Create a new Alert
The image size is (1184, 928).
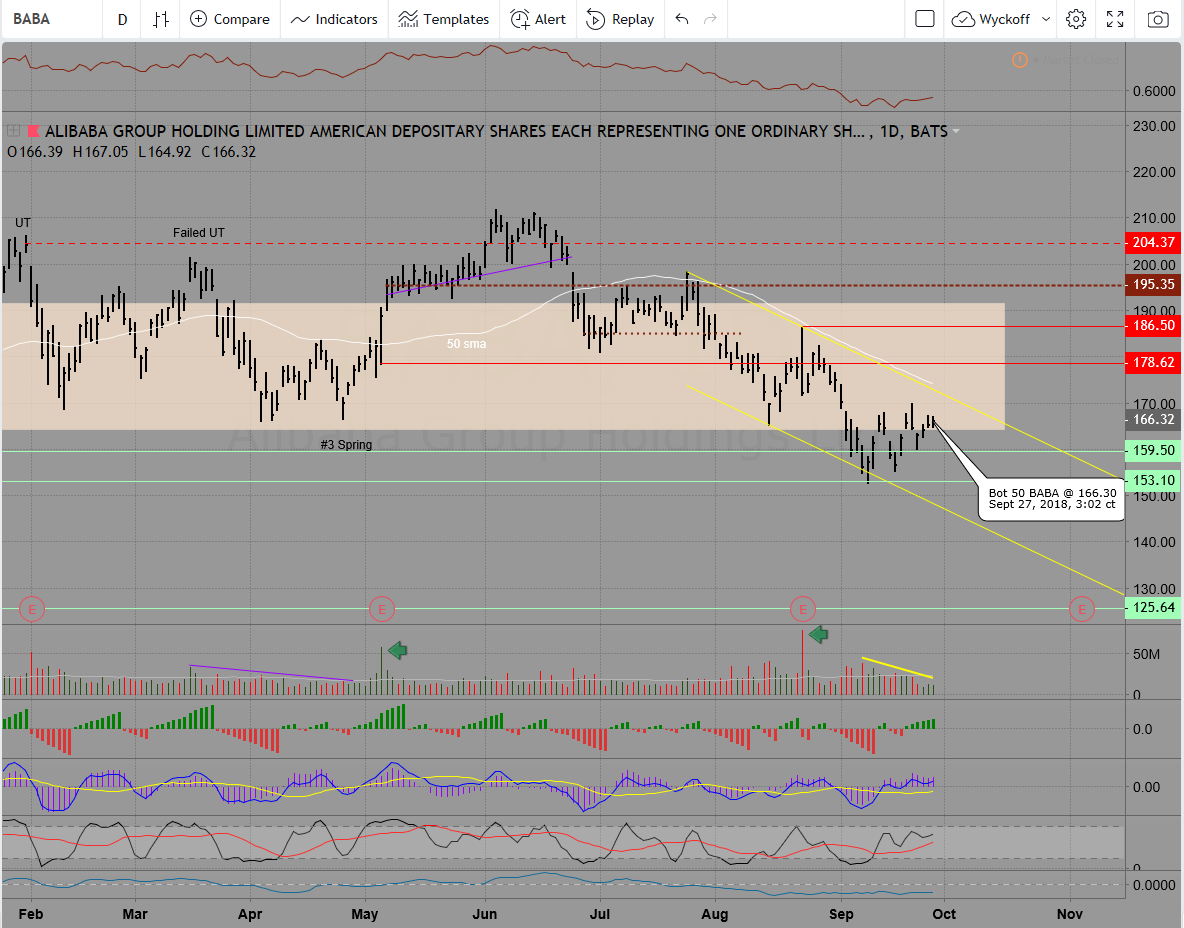click(538, 19)
